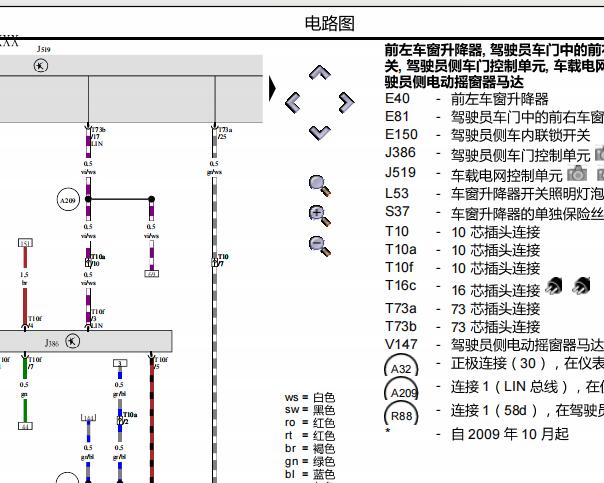Click the 自 2009 年 10 月起 footnote
Screen dimensions: 604x483
pyautogui.click(x=510, y=434)
